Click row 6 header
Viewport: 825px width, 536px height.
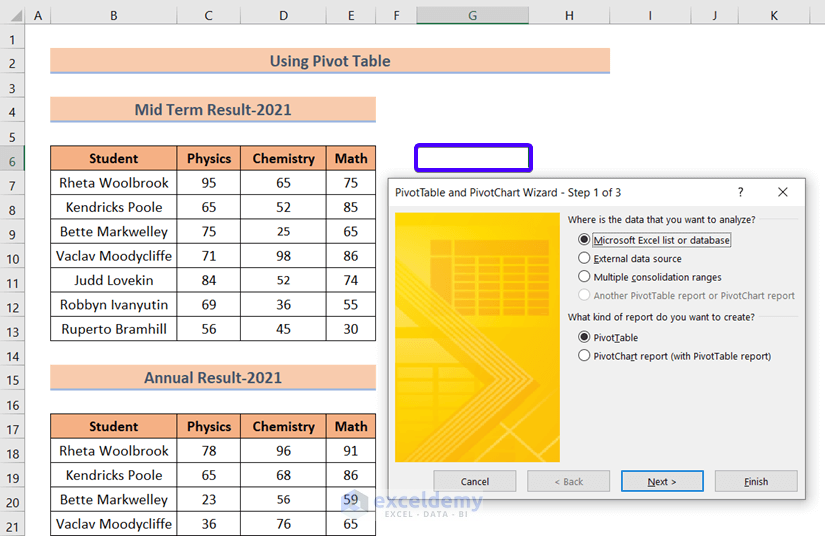(x=12, y=159)
